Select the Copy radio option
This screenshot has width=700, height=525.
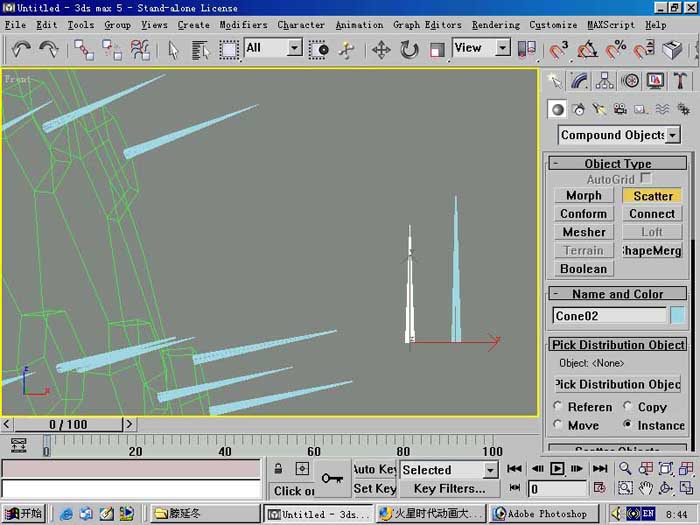(x=627, y=405)
